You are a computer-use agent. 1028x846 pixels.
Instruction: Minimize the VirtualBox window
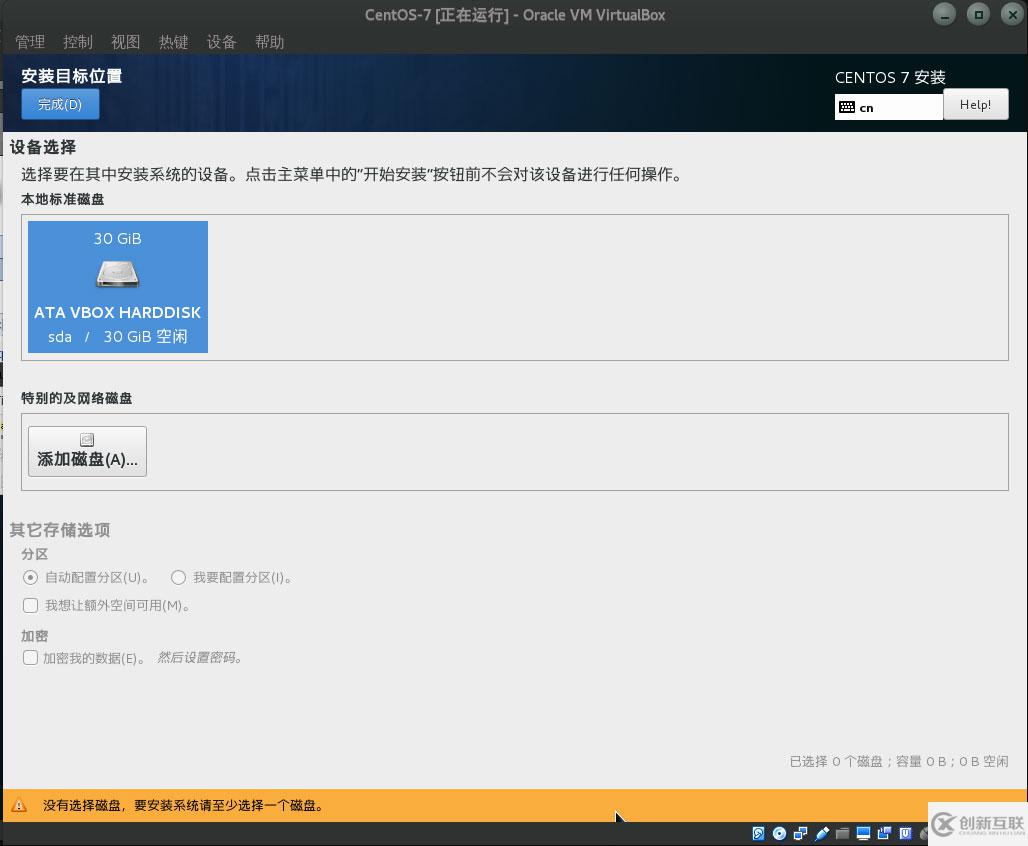click(x=944, y=14)
